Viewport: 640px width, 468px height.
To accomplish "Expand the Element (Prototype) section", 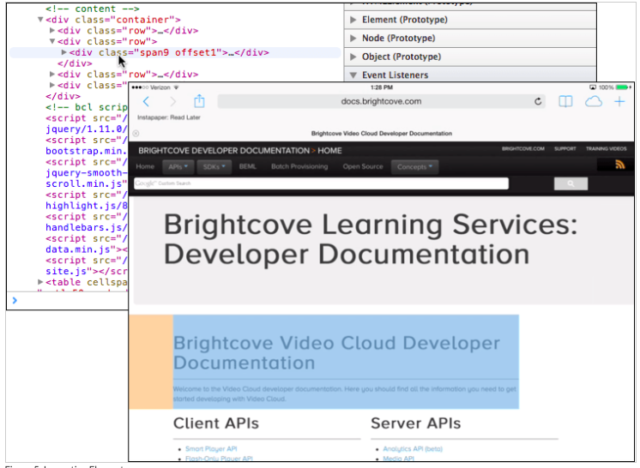I will tap(353, 19).
